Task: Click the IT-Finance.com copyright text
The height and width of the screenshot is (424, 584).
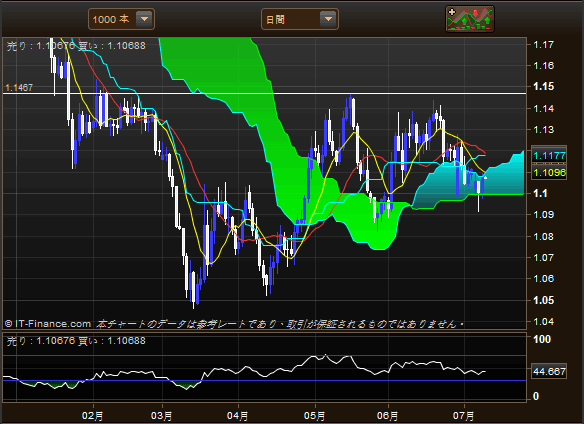Action: pos(48,324)
